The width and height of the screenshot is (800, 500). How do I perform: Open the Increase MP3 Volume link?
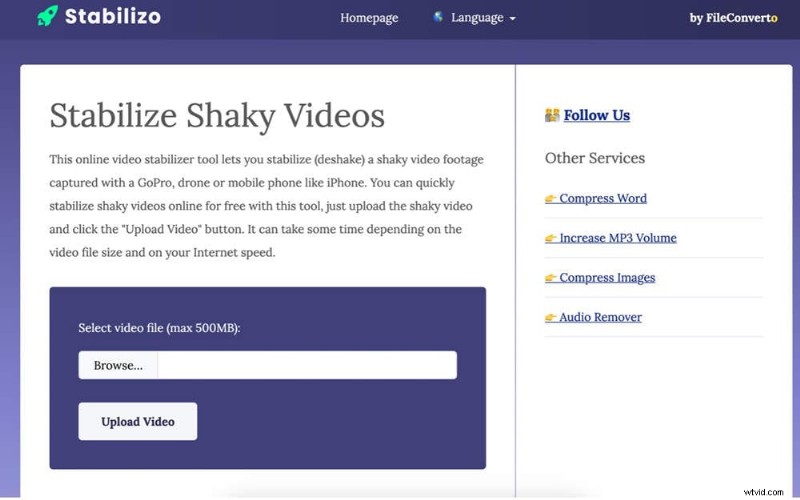pyautogui.click(x=618, y=238)
